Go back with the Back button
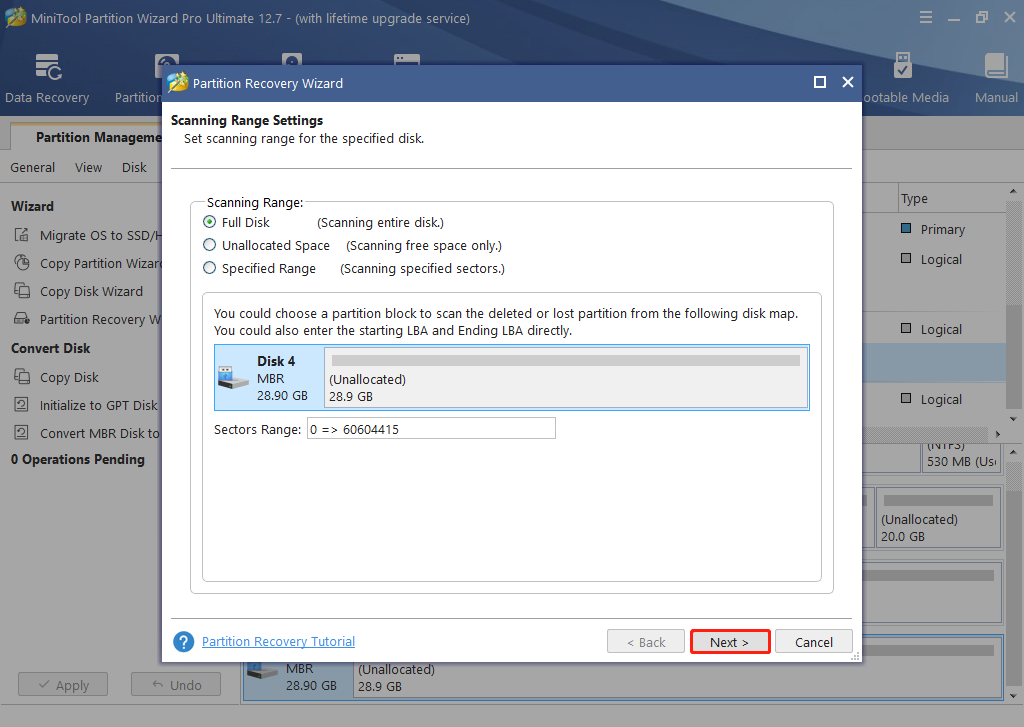The image size is (1024, 727). (645, 641)
